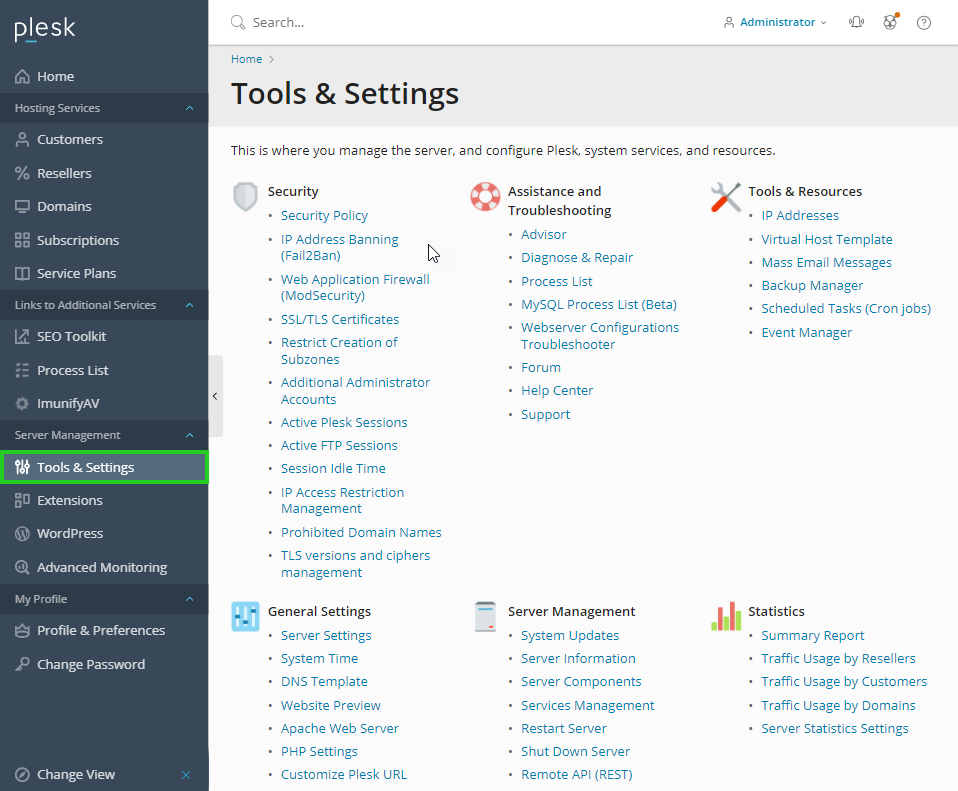Click the Tools & Resources wrench icon

(725, 196)
